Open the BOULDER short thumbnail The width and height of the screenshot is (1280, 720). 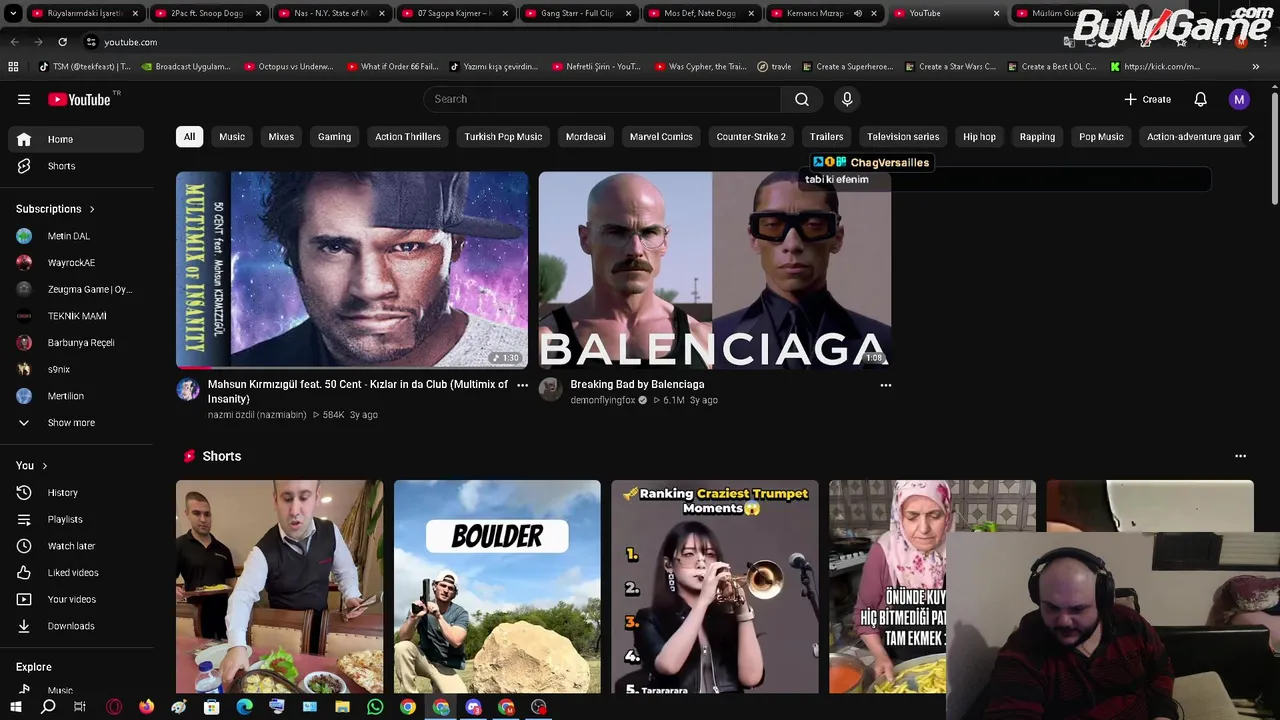click(x=497, y=586)
